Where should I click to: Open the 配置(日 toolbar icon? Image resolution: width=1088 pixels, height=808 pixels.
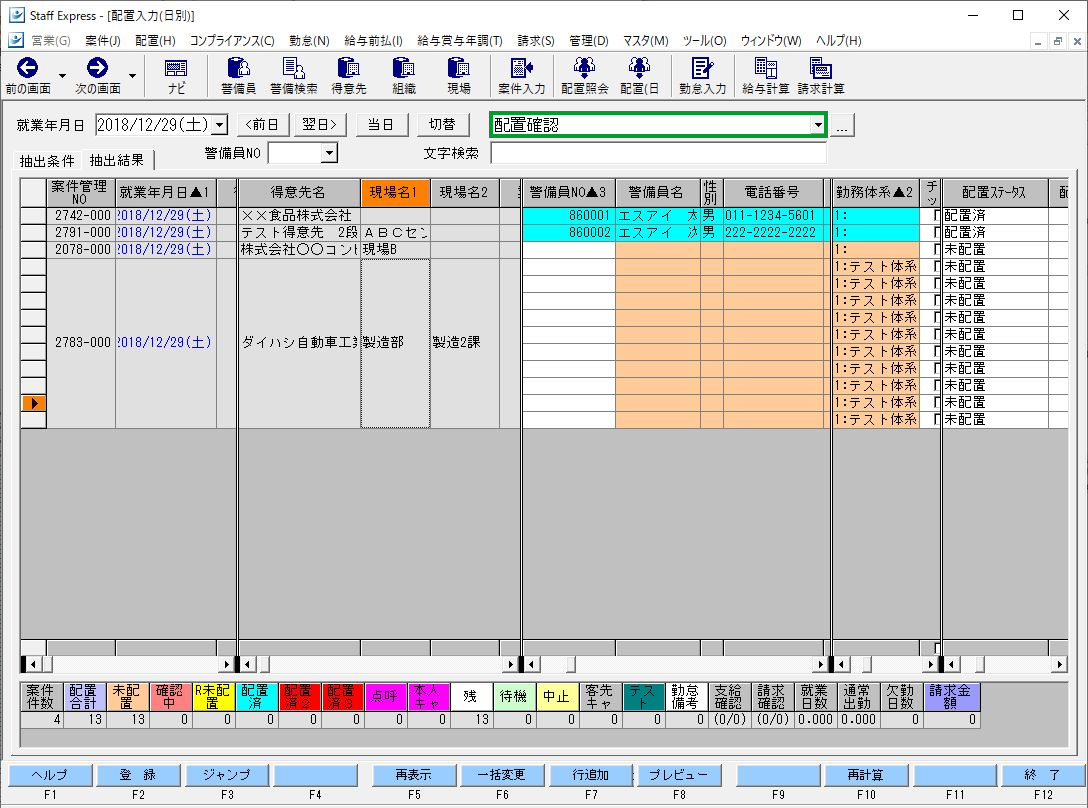(639, 76)
